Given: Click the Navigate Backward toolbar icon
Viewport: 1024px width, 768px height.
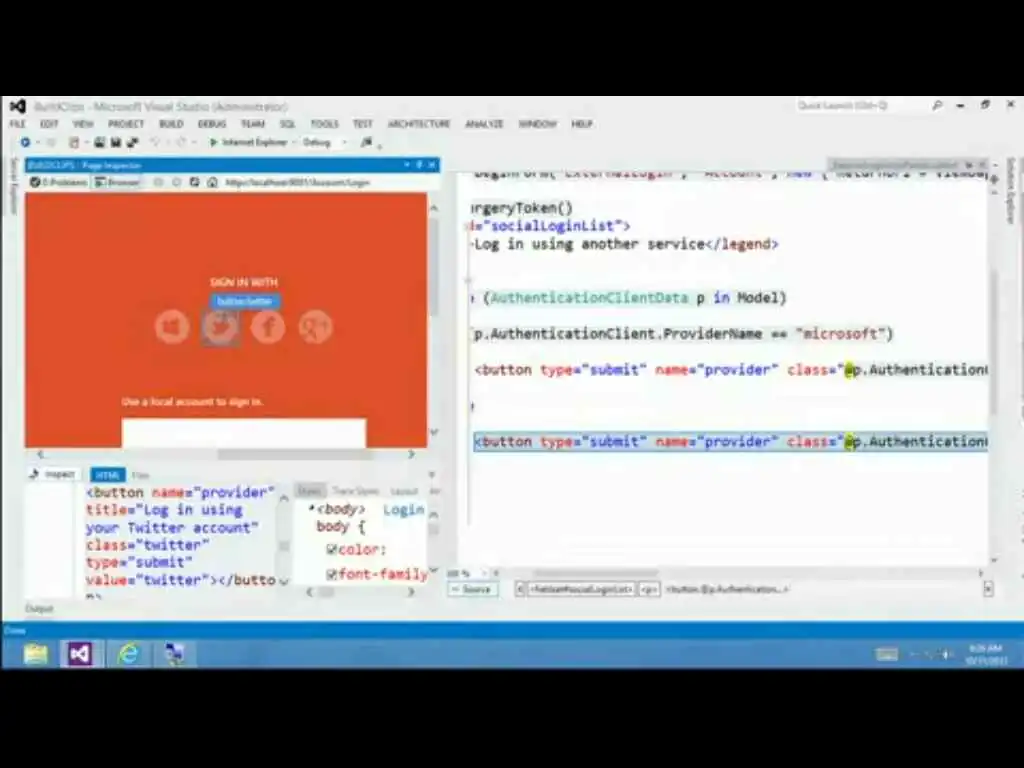Looking at the screenshot, I should (x=25, y=142).
